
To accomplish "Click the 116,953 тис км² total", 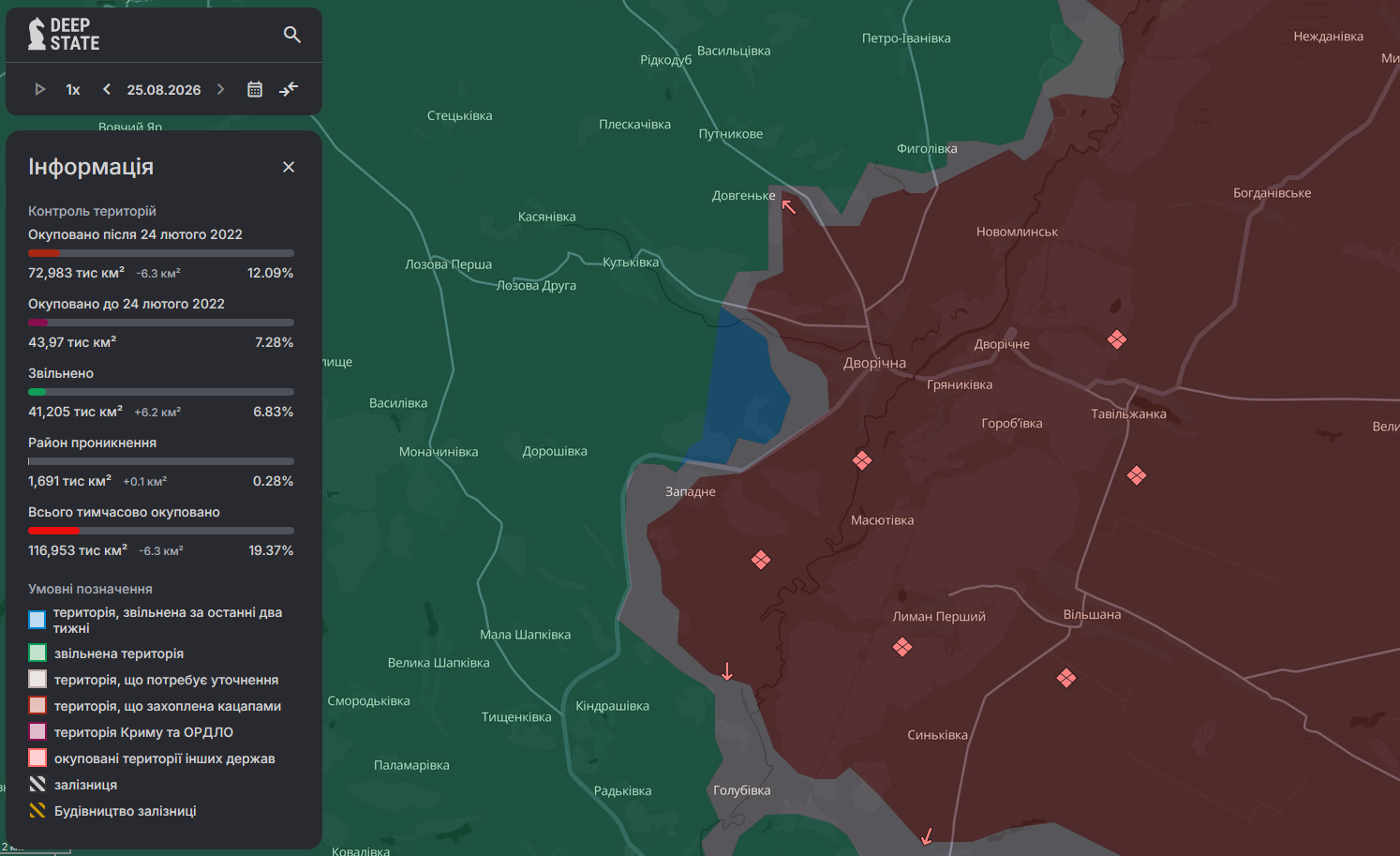I will 78,550.
